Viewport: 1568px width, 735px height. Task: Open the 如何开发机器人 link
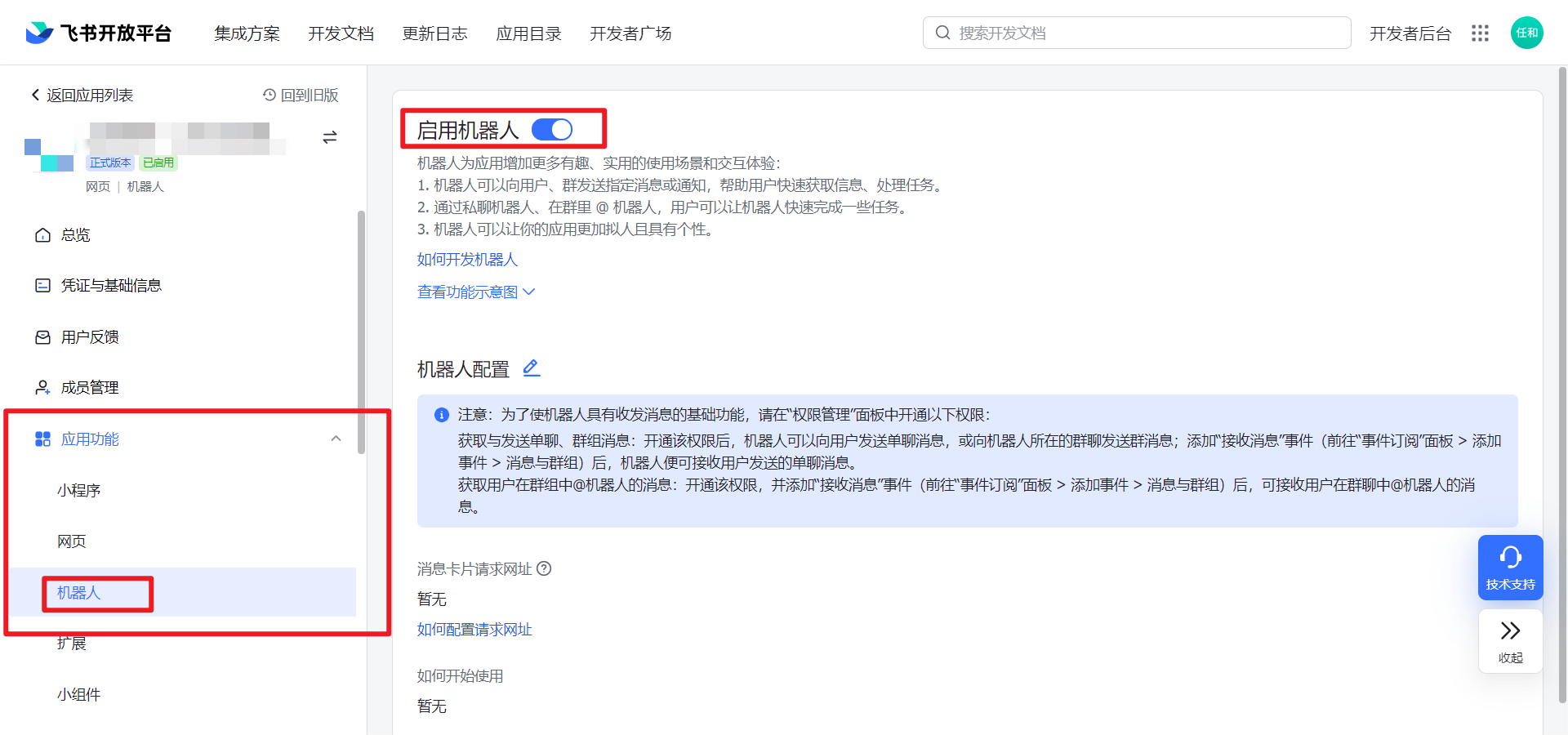466,259
